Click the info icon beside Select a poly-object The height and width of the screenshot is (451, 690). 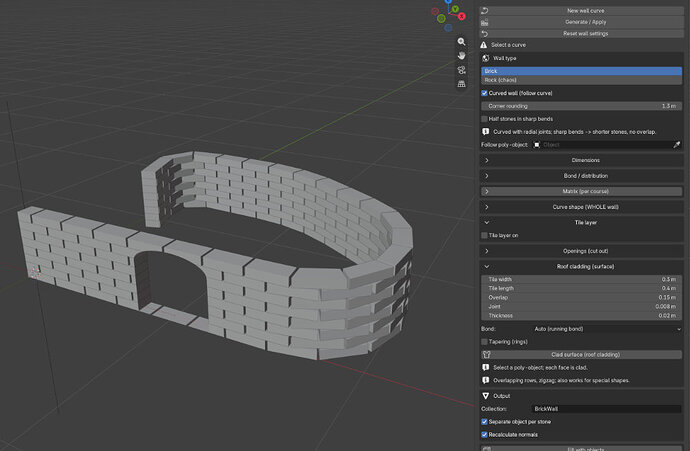485,367
